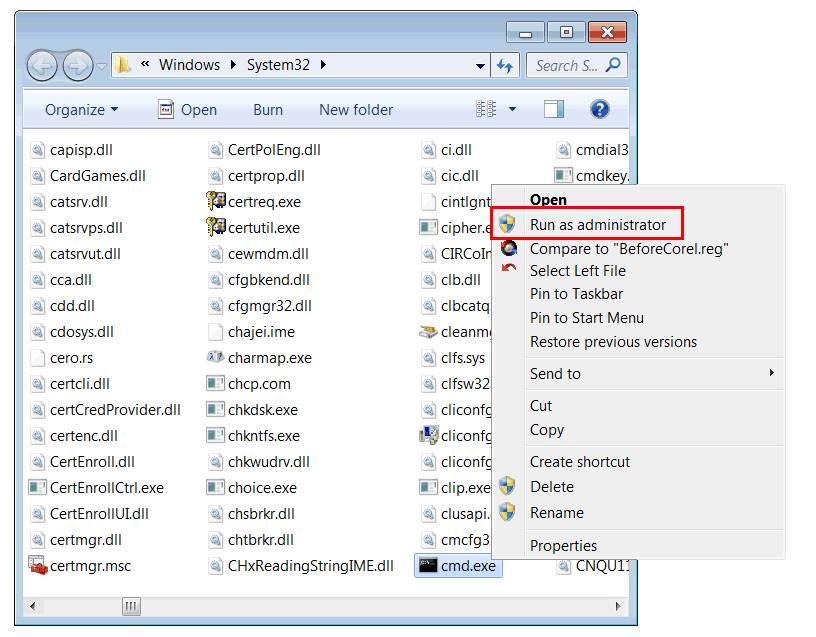Click the chkntfs.exe program icon
816x637 pixels.
point(215,436)
